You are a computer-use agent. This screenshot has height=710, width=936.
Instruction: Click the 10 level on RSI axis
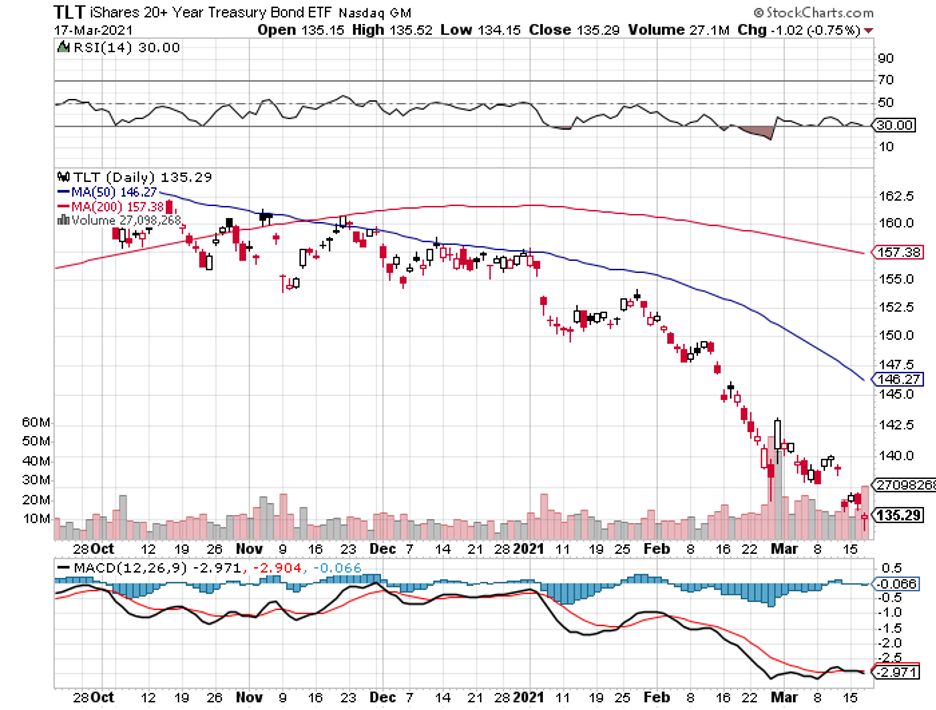(886, 147)
